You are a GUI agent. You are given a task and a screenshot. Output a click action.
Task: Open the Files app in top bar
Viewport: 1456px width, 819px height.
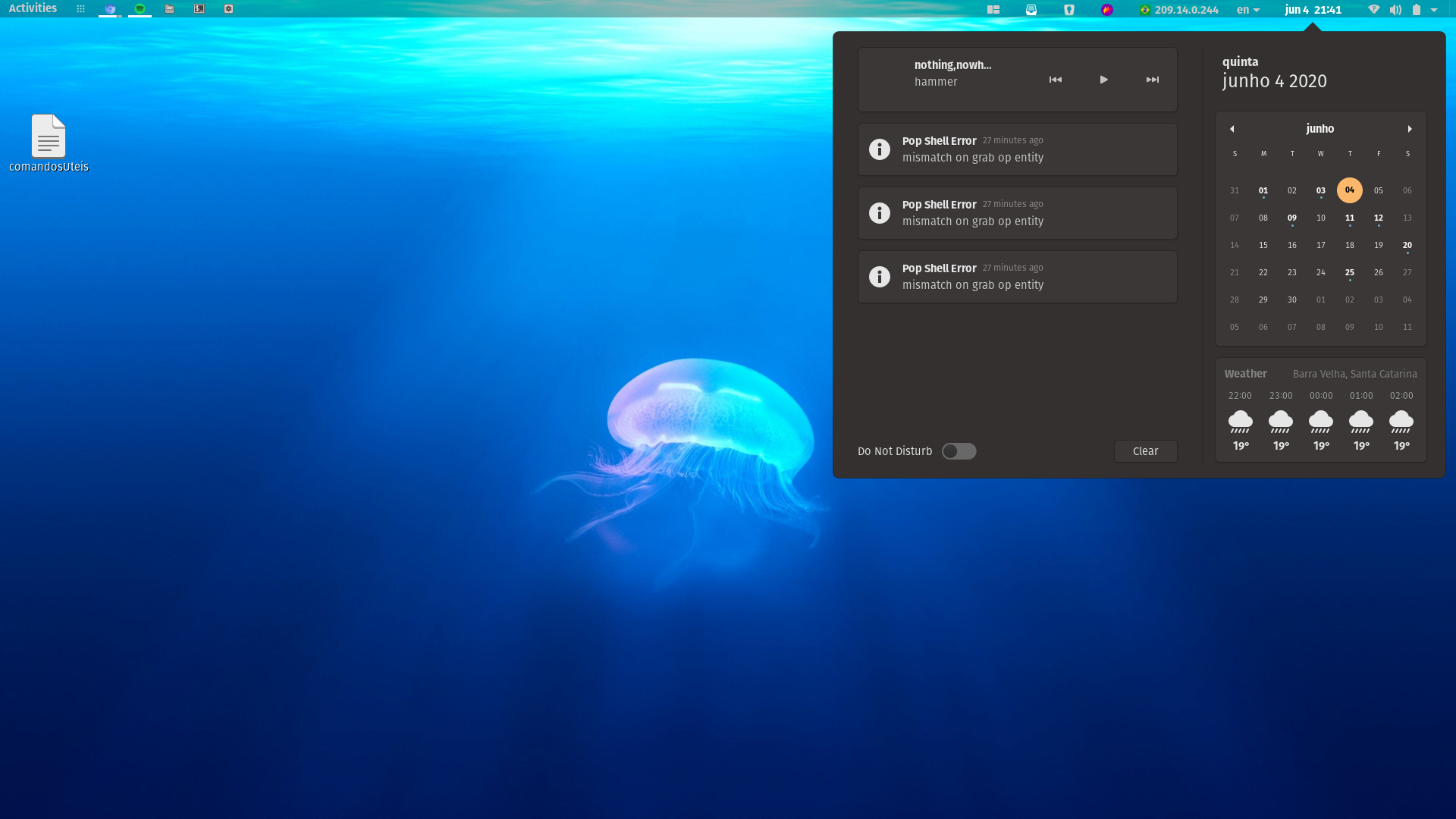(169, 9)
